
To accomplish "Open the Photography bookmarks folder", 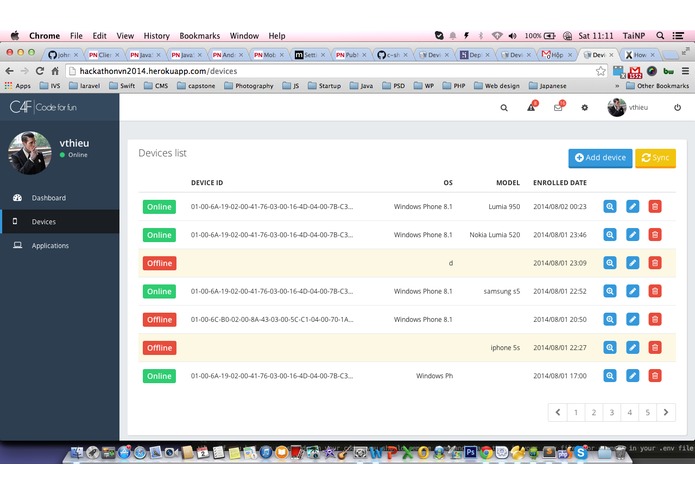I will coord(249,86).
